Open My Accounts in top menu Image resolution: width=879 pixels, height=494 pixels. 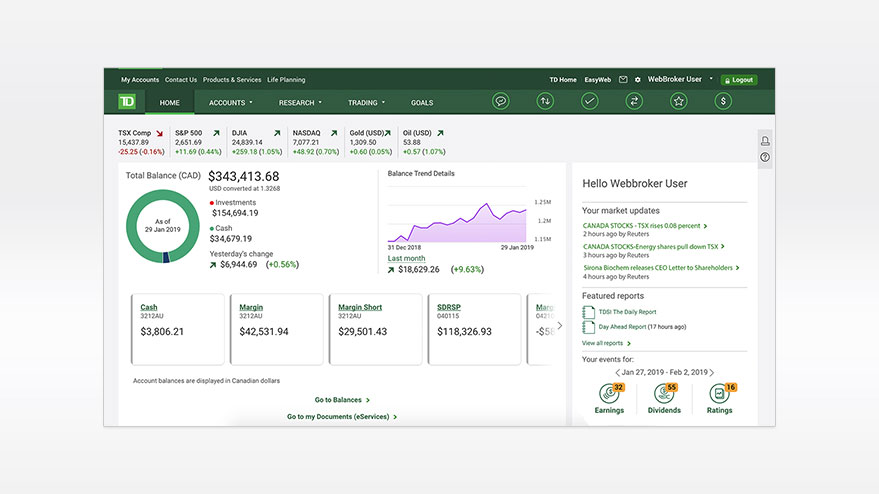click(x=140, y=80)
